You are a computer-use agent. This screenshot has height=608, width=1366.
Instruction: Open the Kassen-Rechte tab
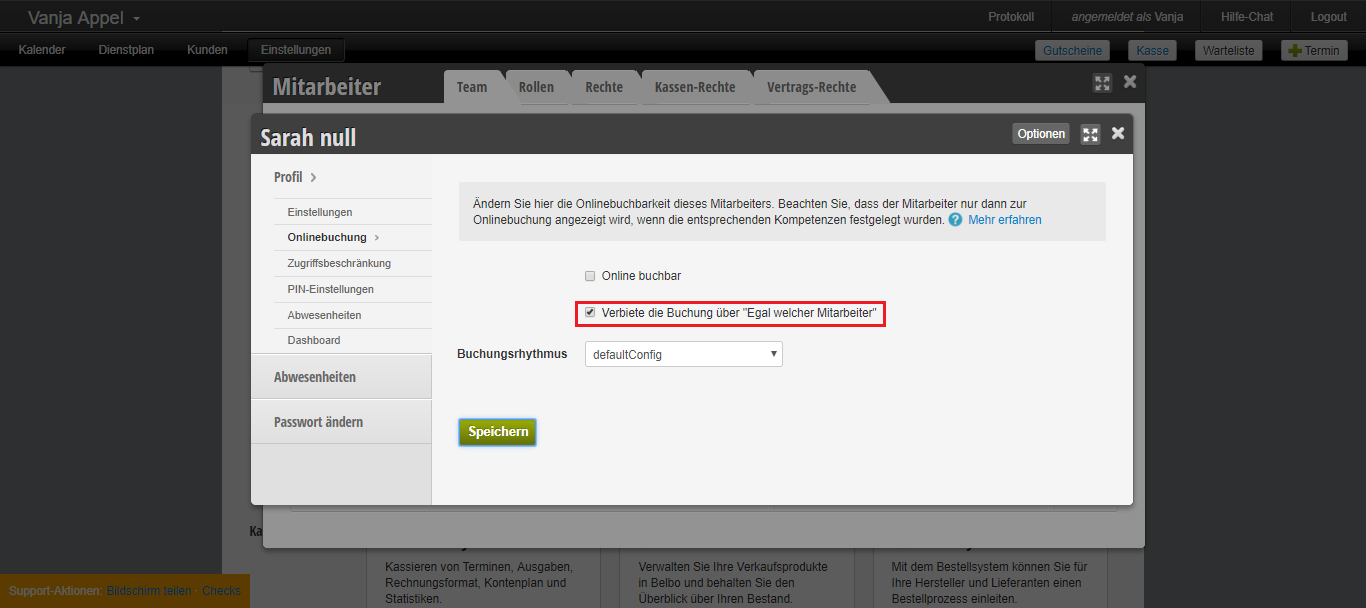(695, 87)
